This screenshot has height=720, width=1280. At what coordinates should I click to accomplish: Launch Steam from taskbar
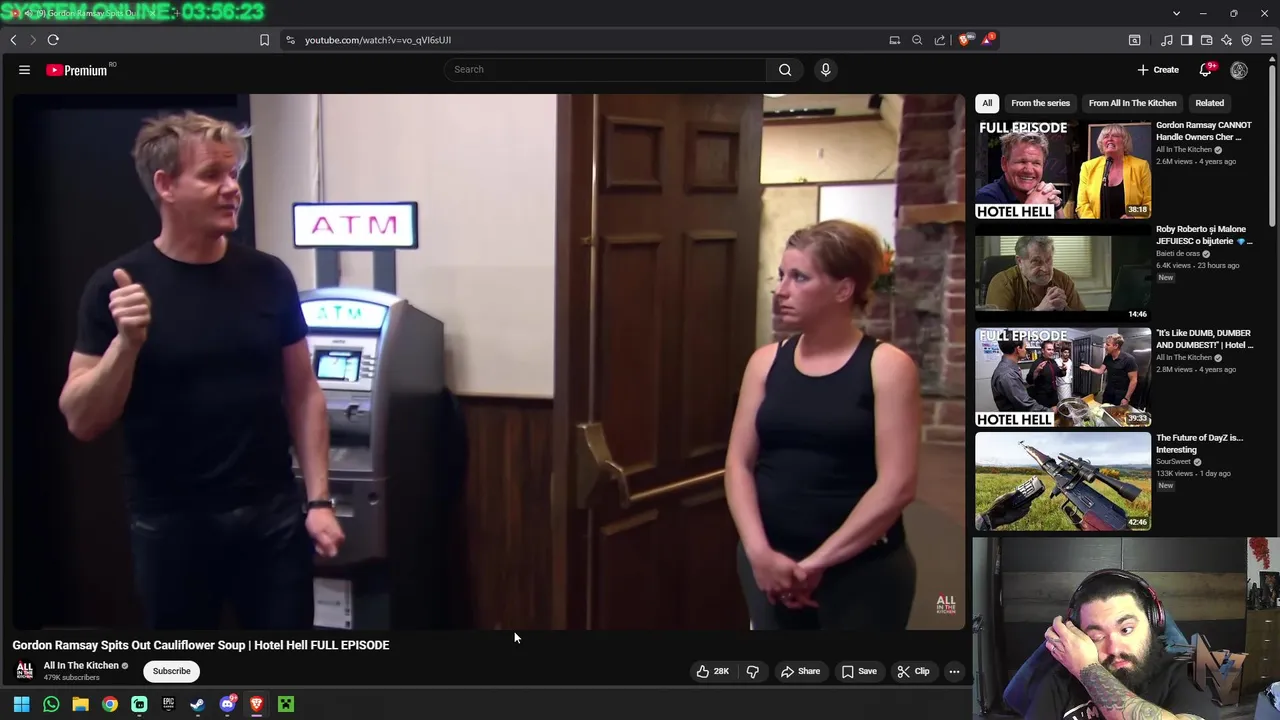click(x=197, y=704)
